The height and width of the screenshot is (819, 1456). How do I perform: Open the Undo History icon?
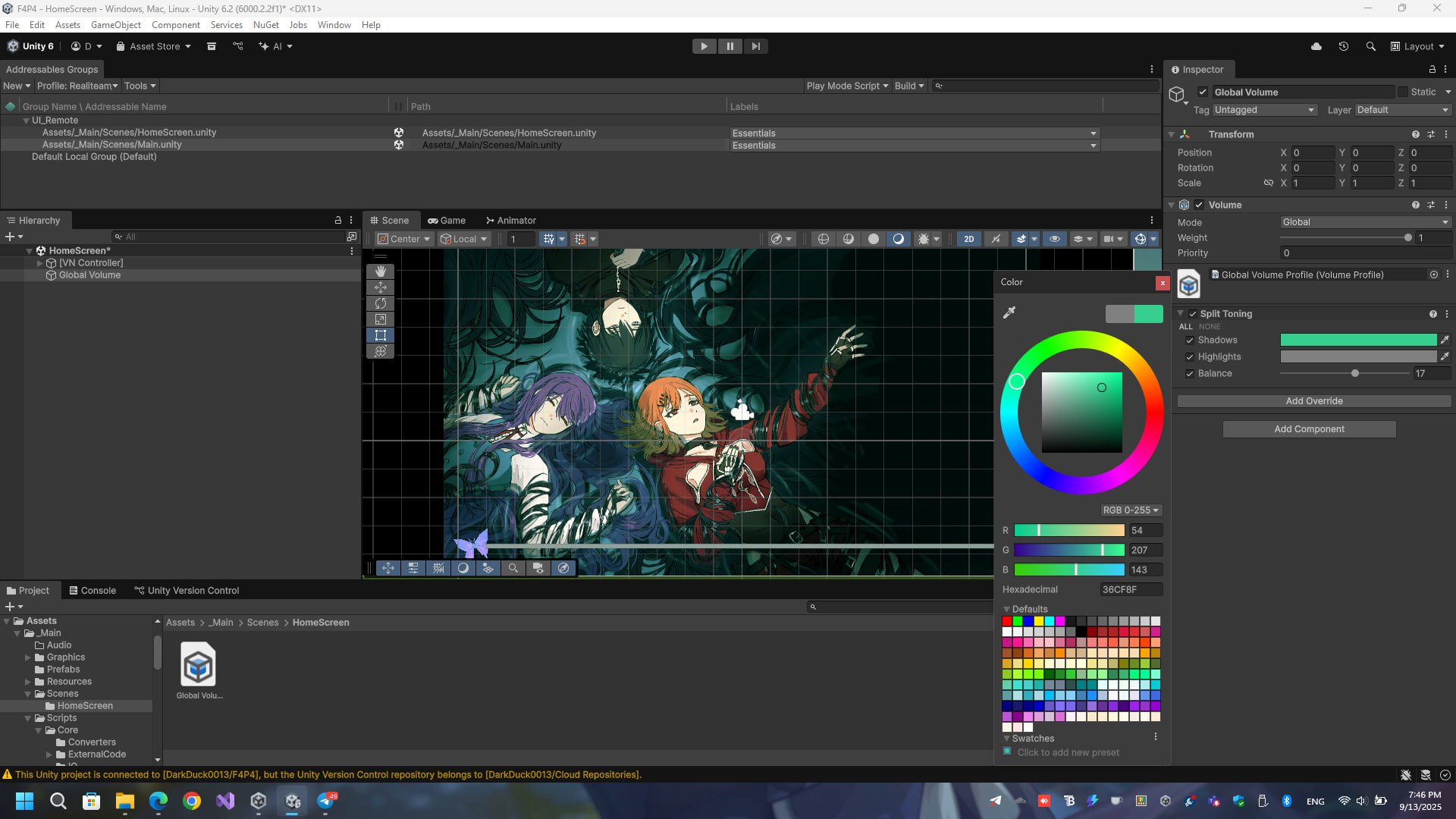coord(1344,46)
